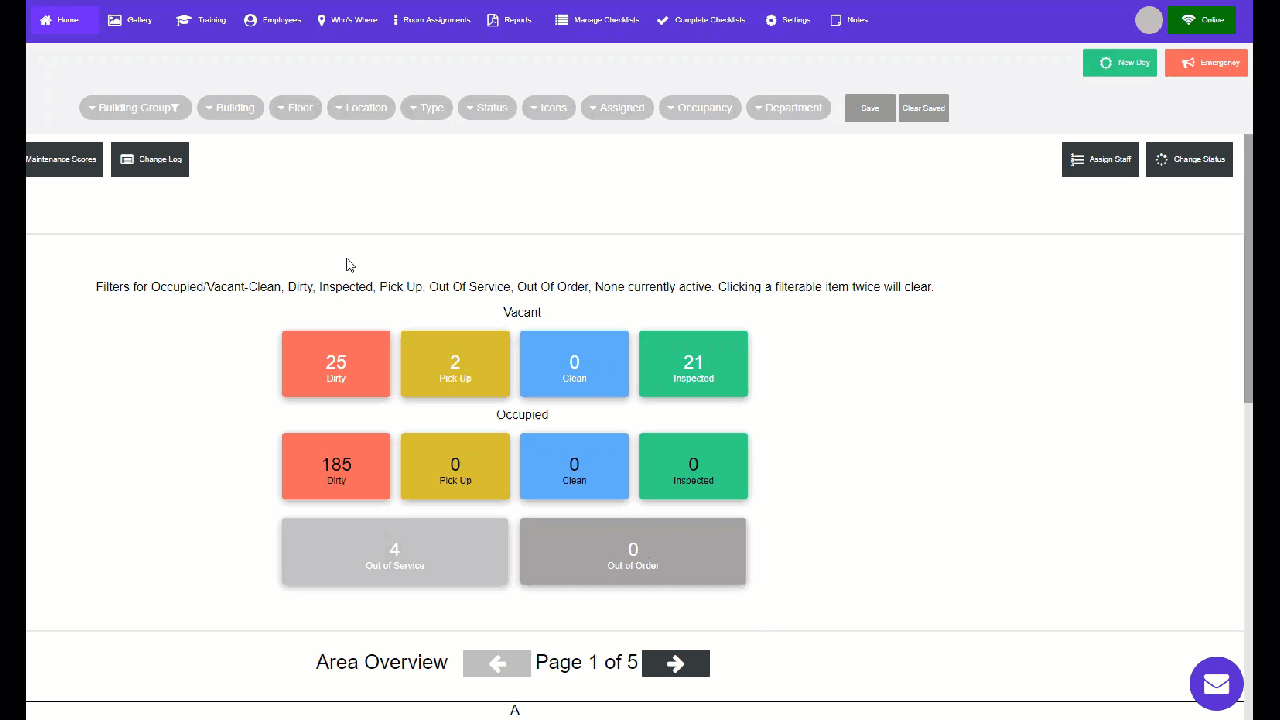Open the Reports menu item
Viewport: 1280px width, 720px height.
tap(510, 20)
